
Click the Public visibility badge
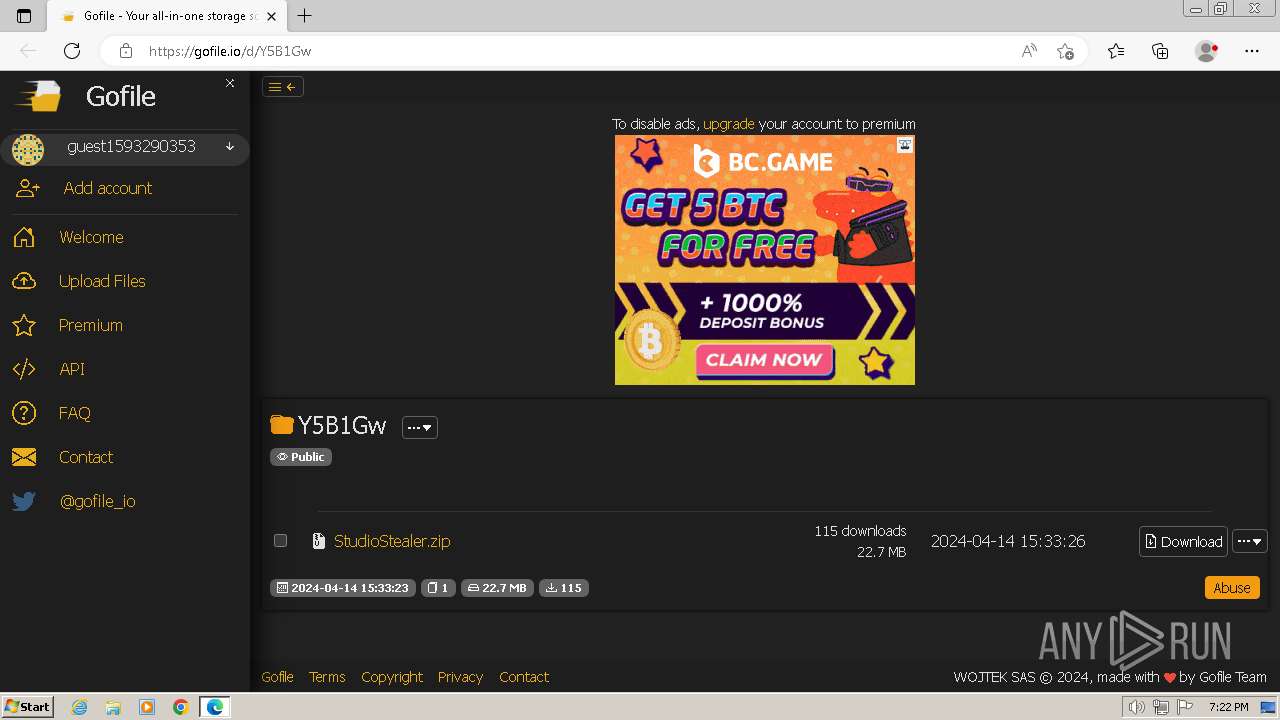301,457
